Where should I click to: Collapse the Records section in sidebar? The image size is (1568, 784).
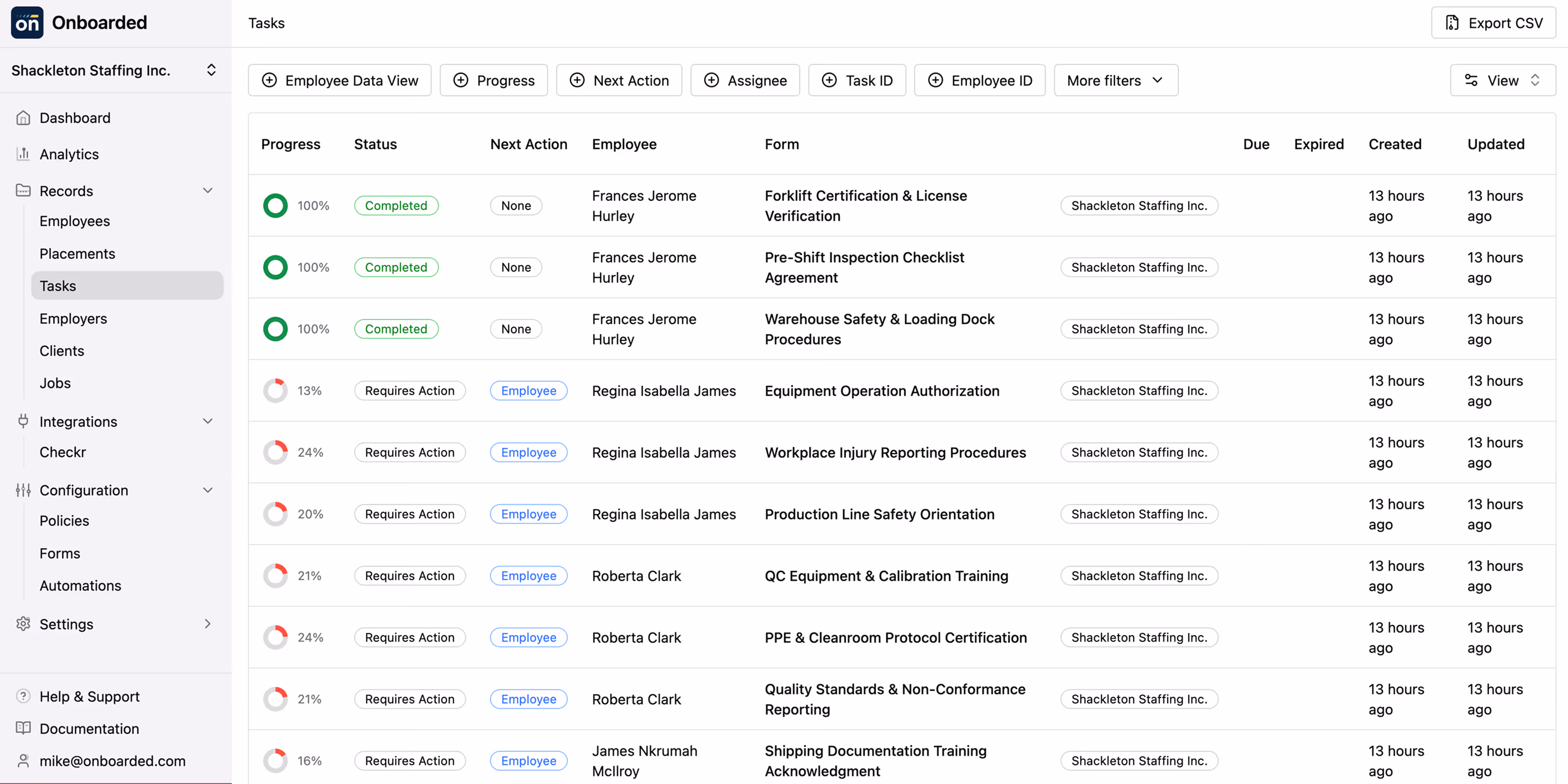click(x=208, y=190)
